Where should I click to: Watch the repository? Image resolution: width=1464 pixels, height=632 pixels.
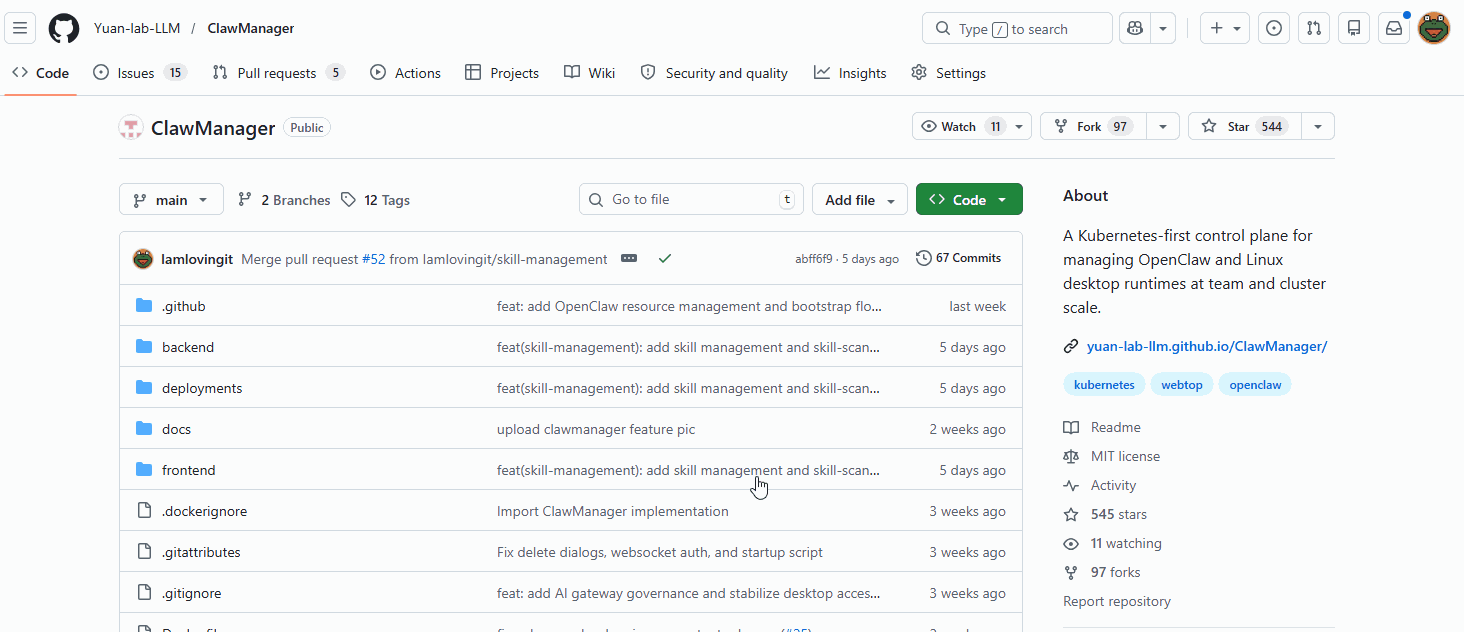click(958, 126)
